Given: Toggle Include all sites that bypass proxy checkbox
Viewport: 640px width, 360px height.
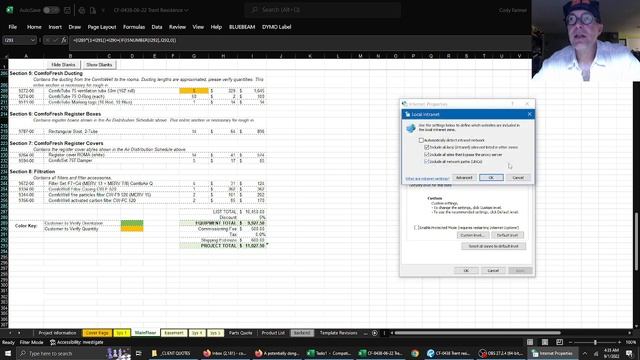Looking at the screenshot, I should pyautogui.click(x=427, y=155).
